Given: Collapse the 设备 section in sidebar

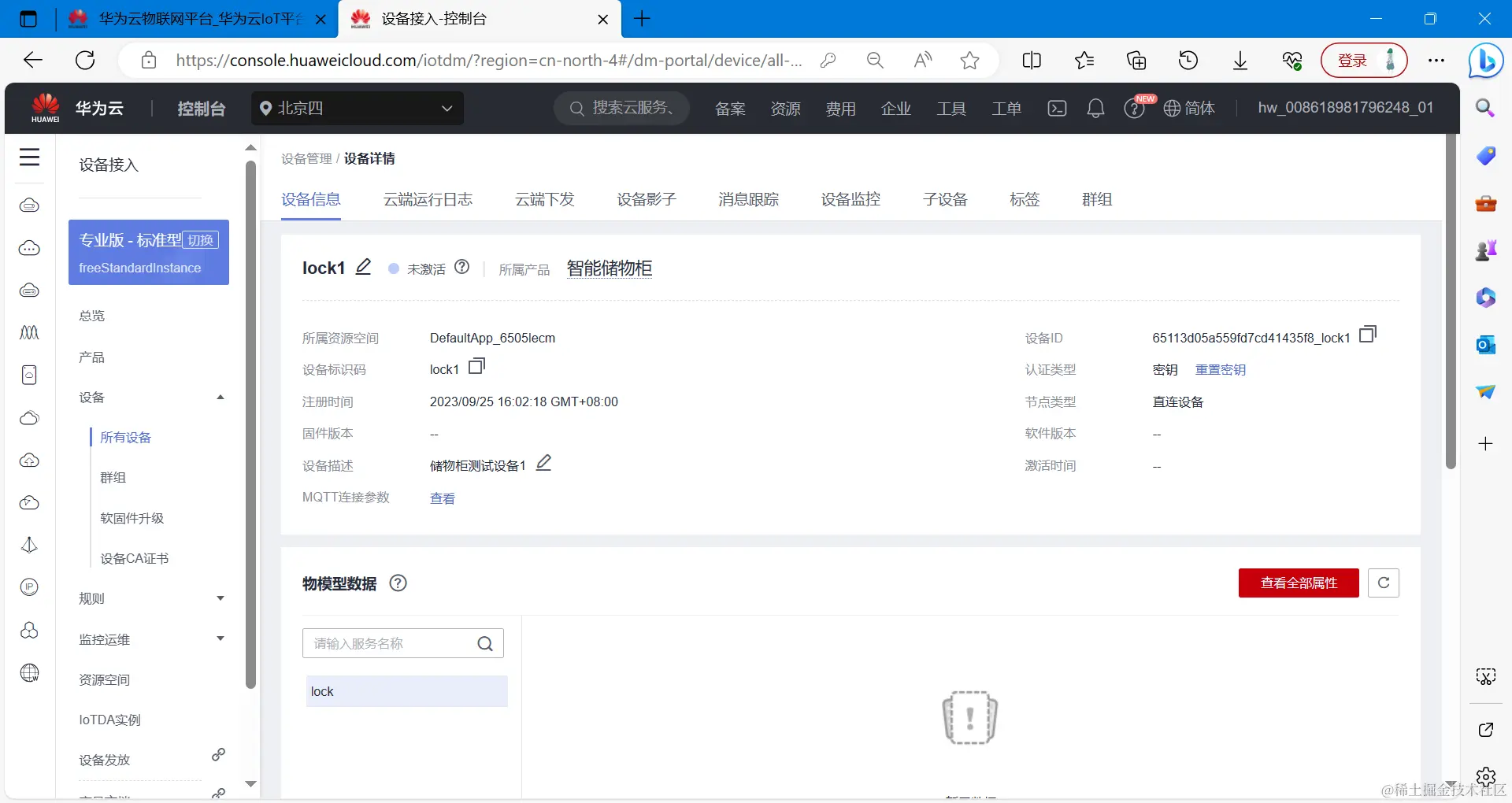Looking at the screenshot, I should click(220, 398).
